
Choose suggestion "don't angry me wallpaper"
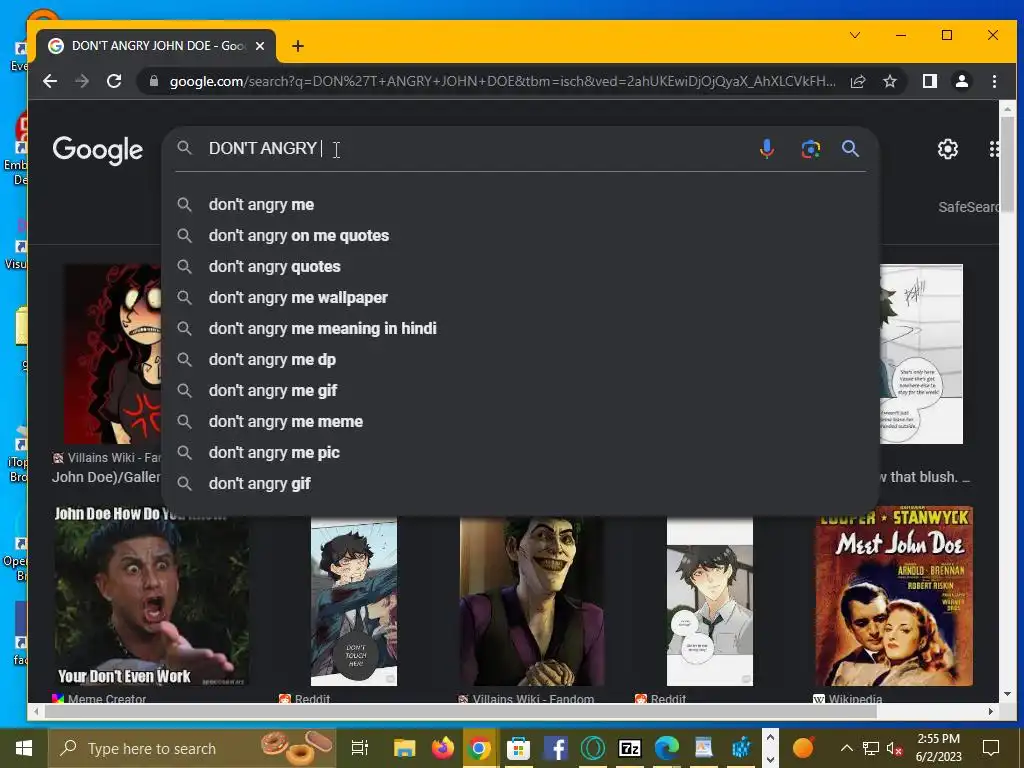tap(520, 298)
